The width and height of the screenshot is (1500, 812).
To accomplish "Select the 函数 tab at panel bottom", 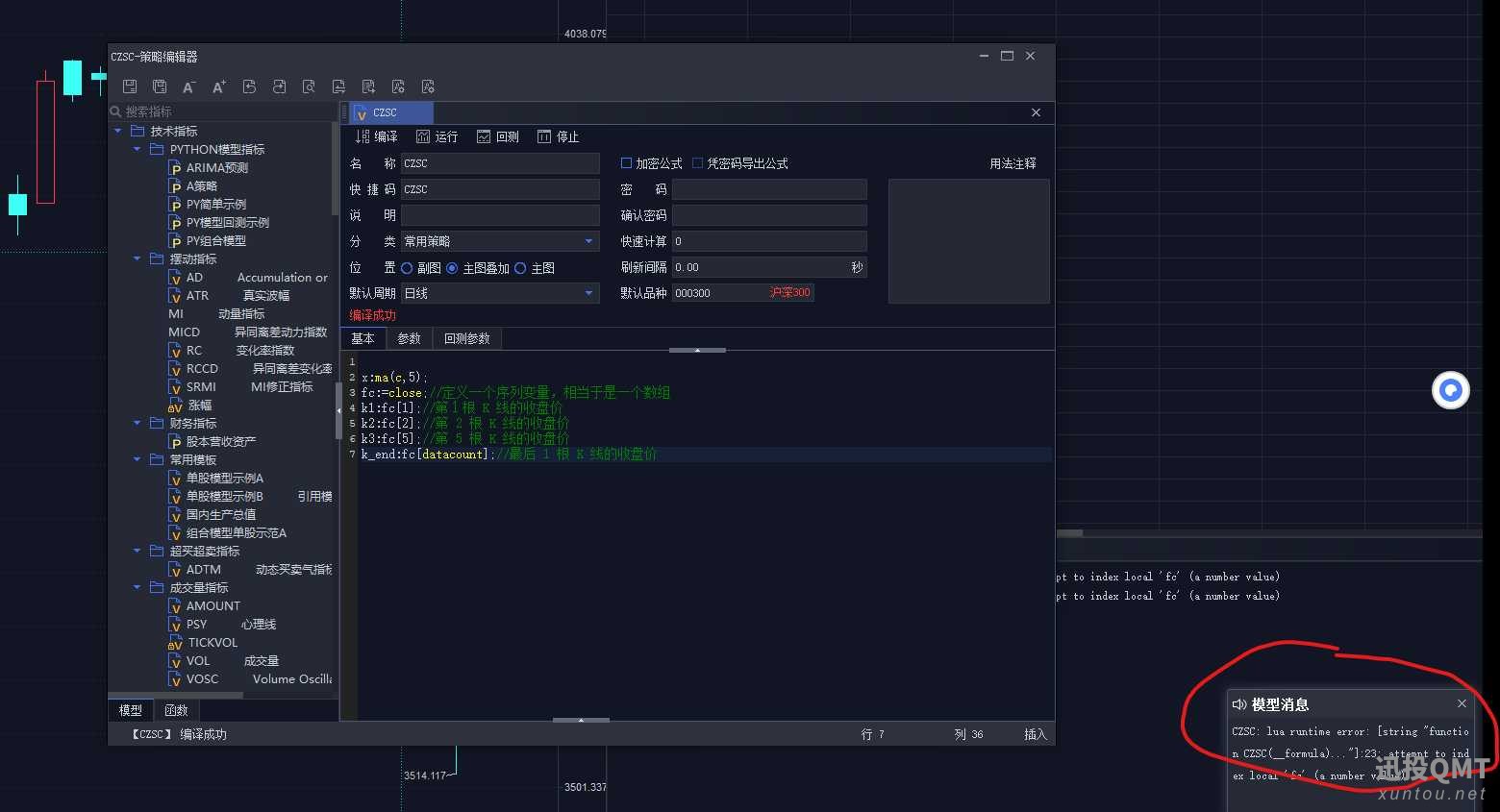I will tap(176, 710).
